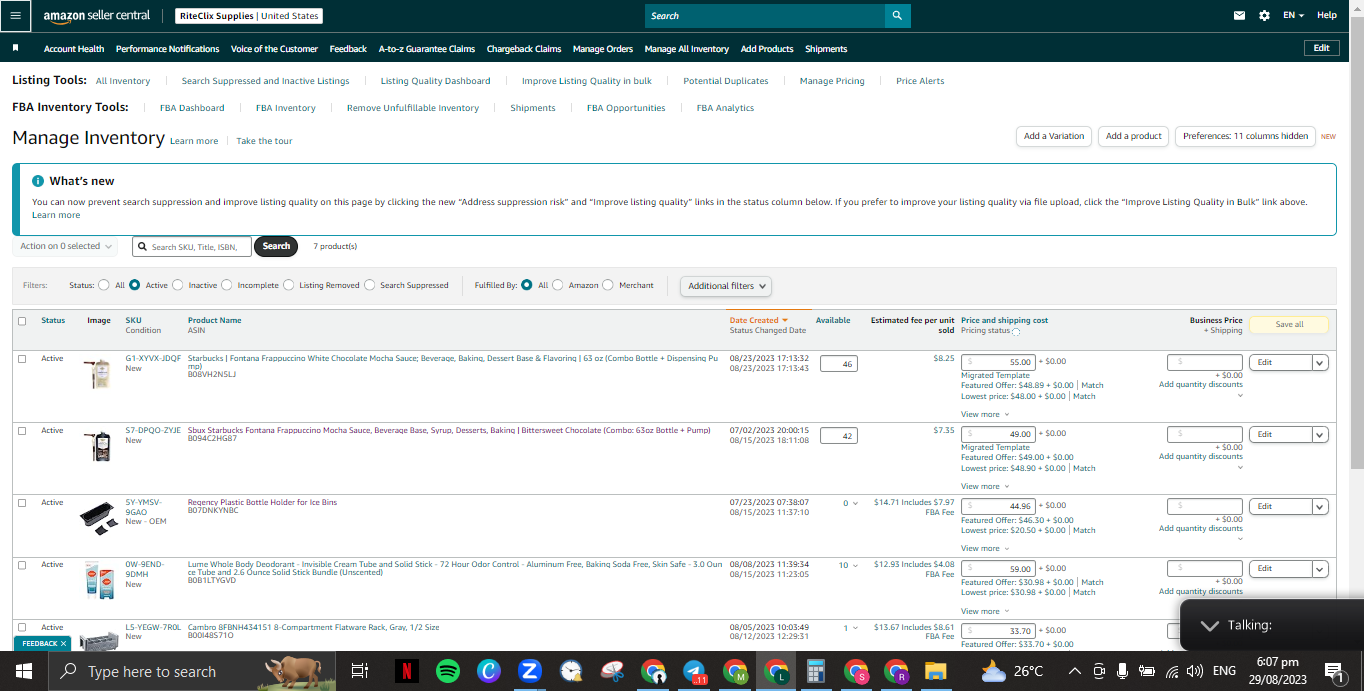
Task: Sort by the Date Created column
Action: pos(758,320)
